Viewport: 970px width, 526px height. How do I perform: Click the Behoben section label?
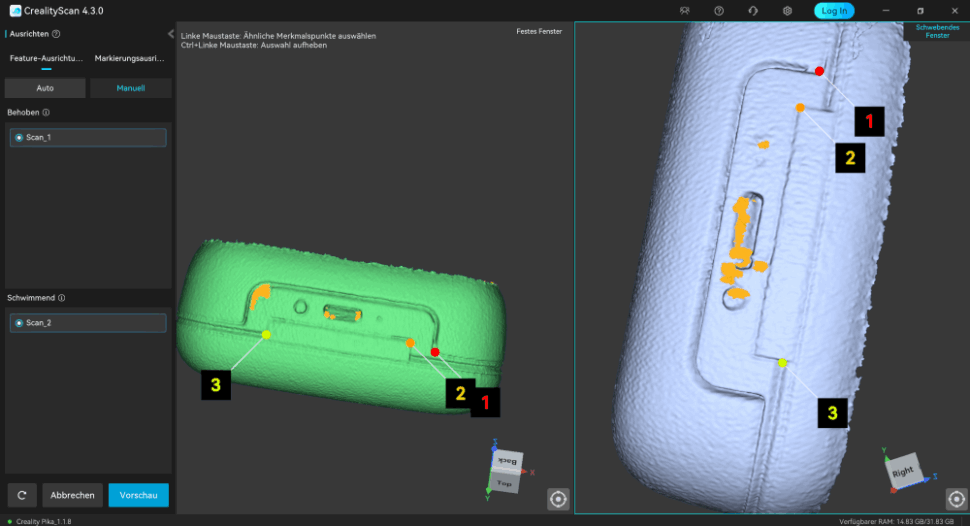[23, 113]
